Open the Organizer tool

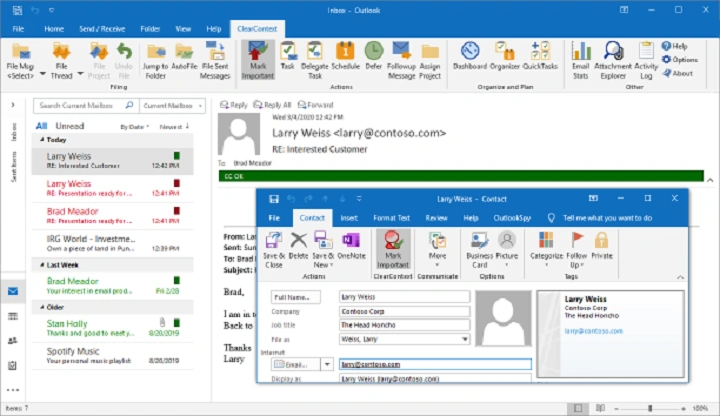tap(504, 56)
